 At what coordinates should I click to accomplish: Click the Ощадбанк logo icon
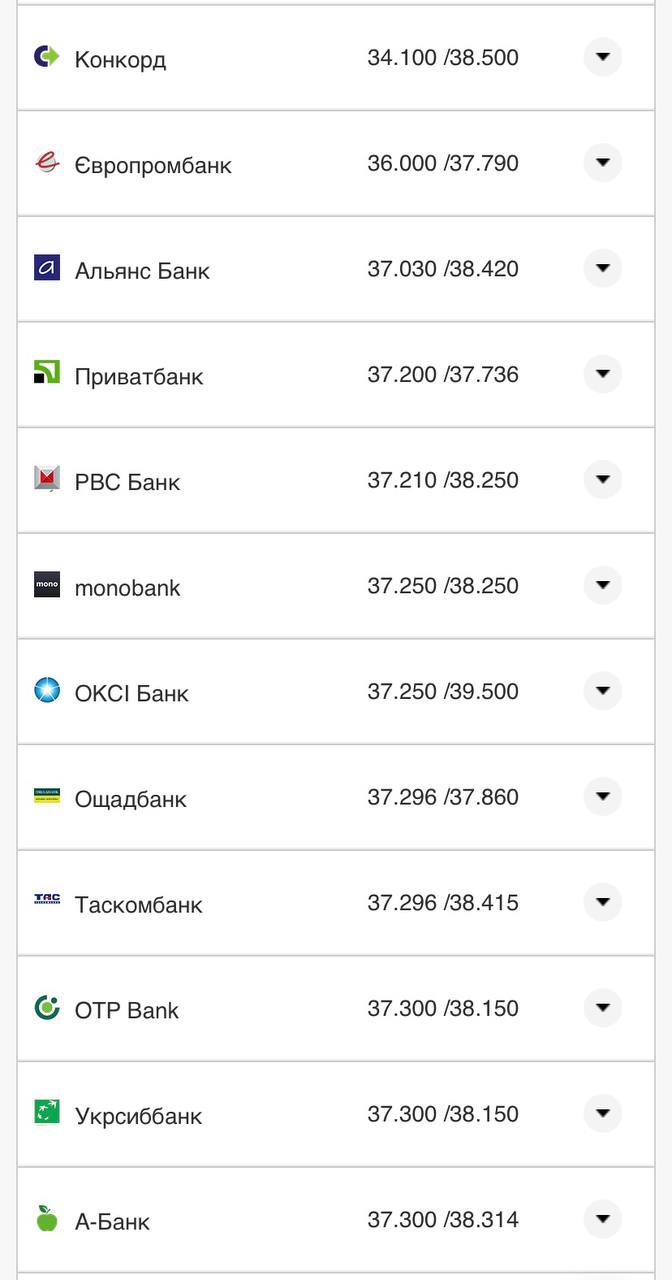(x=47, y=797)
